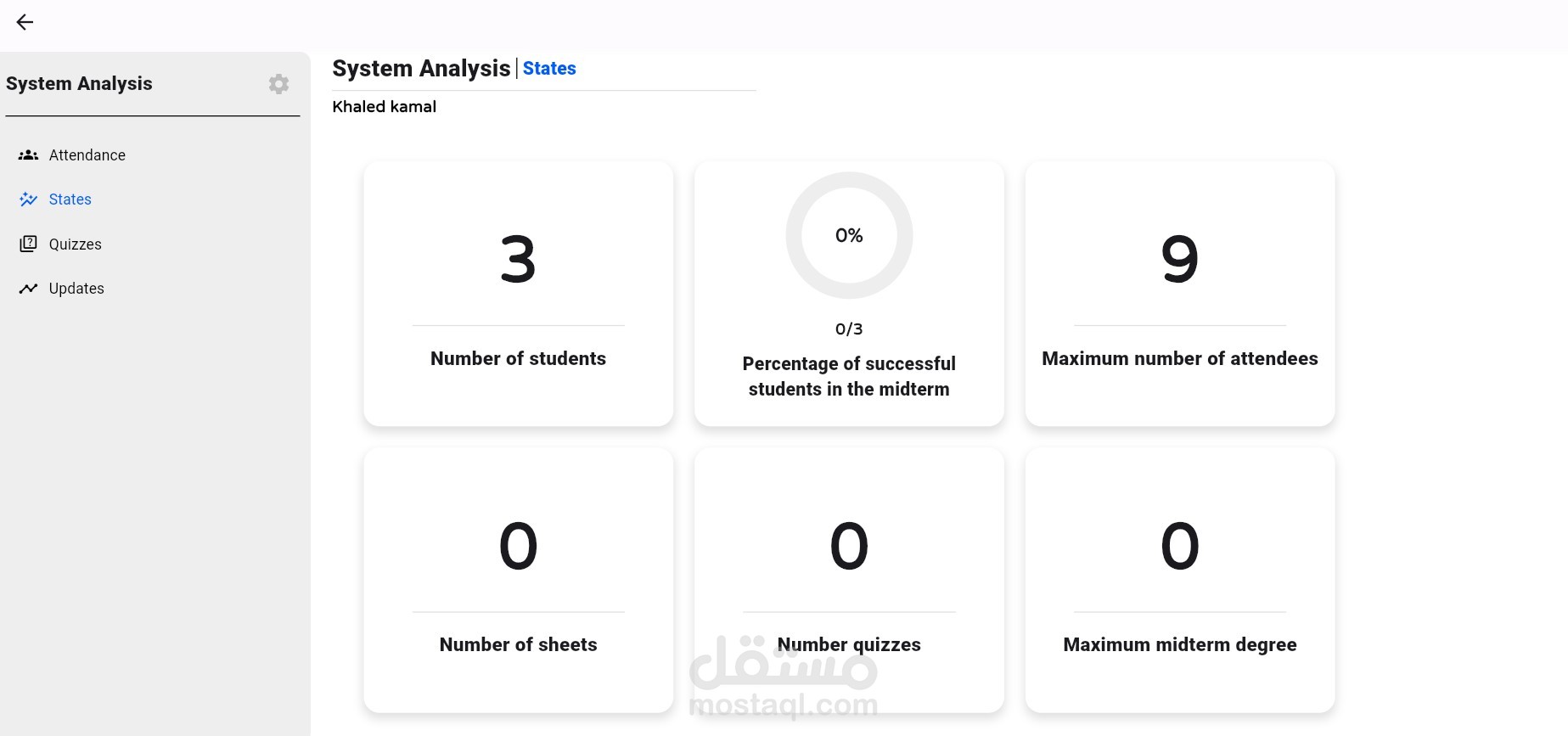1568x736 pixels.
Task: Click the Quizzes question-mark icon
Action: [x=28, y=244]
